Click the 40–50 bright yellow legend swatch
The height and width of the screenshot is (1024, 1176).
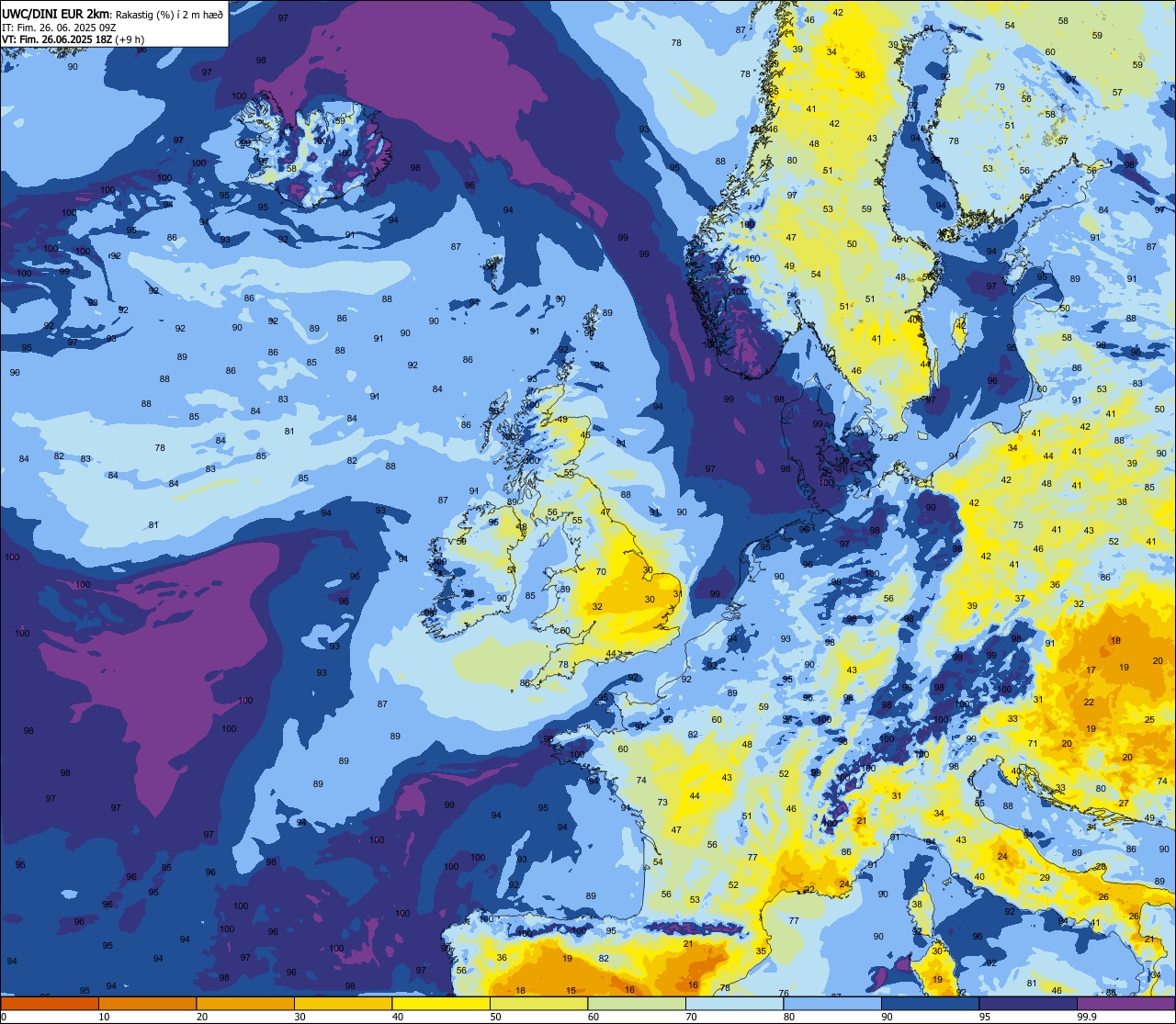(441, 1003)
